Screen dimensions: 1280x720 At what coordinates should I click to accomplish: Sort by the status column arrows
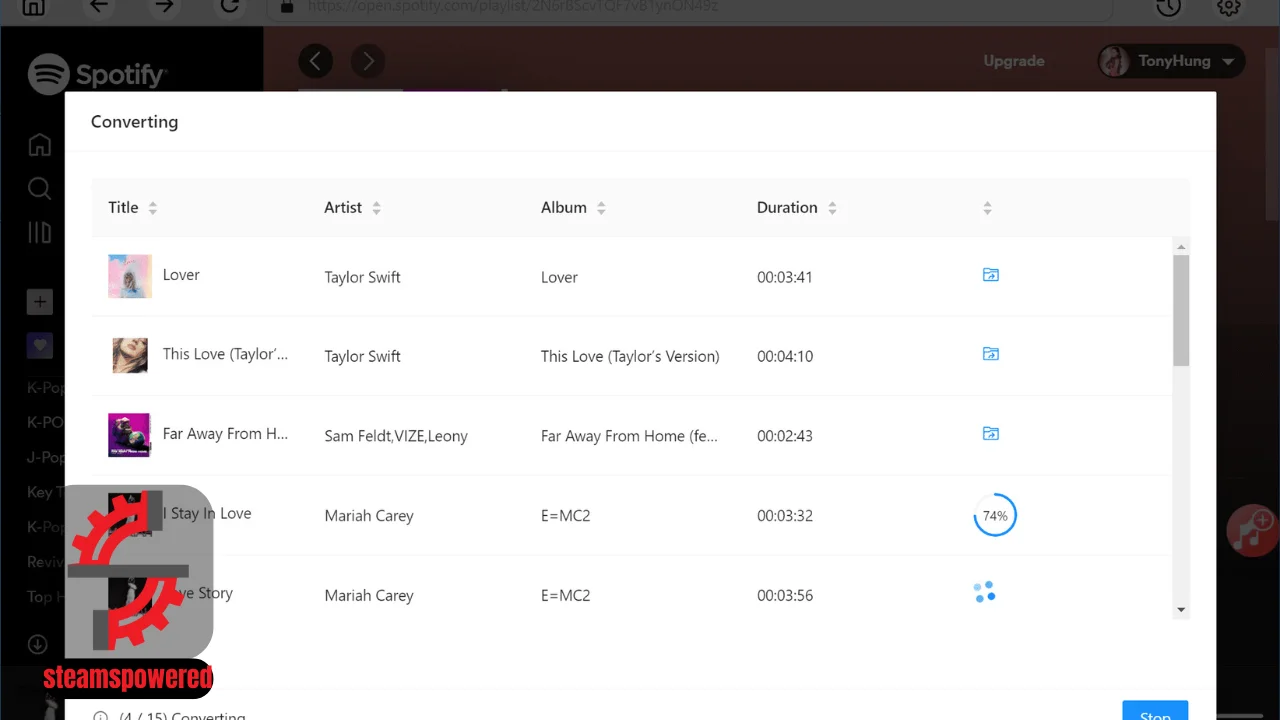[987, 208]
